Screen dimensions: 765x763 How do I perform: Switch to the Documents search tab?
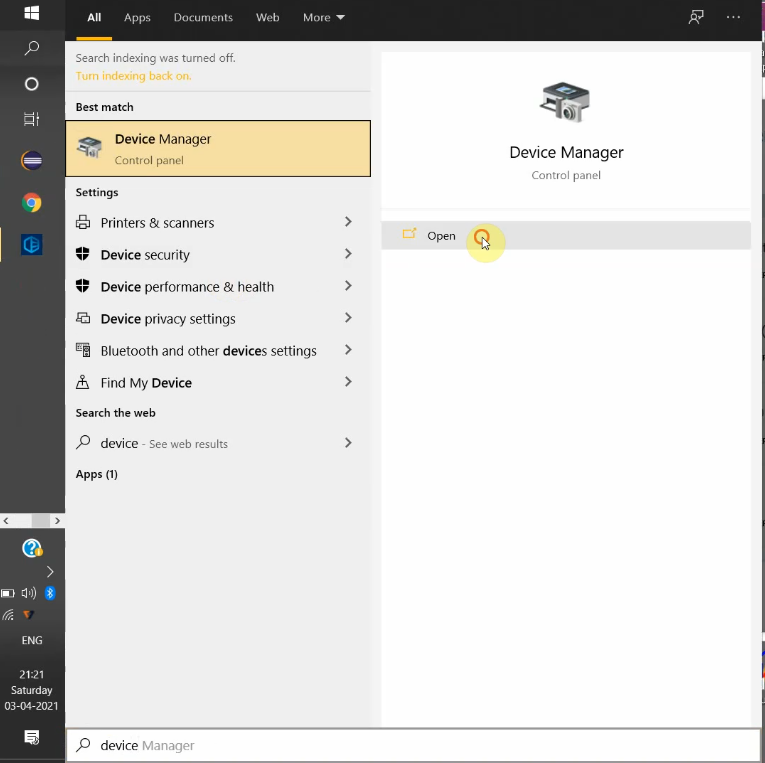pos(203,18)
